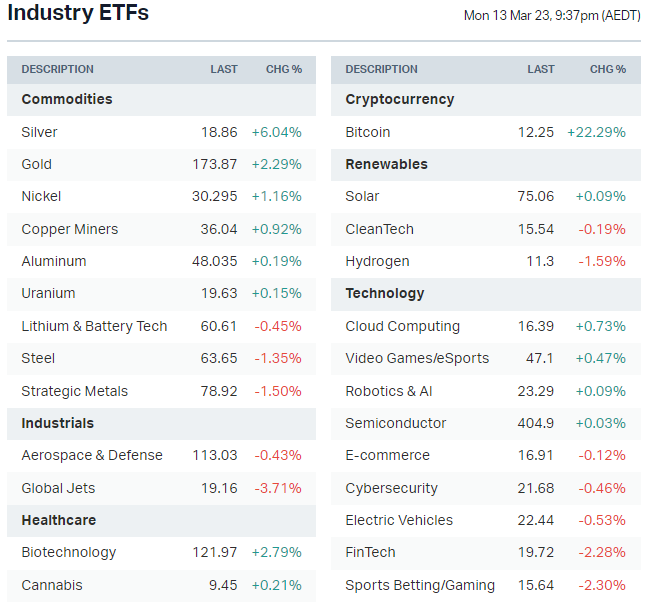Open the Biotechnology ETF row
The image size is (648, 608).
(x=69, y=552)
